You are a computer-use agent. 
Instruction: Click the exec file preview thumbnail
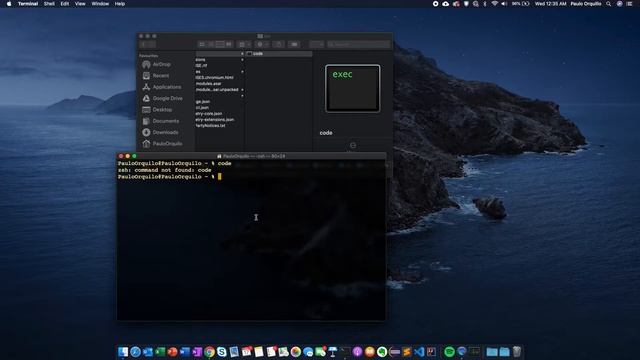point(353,88)
